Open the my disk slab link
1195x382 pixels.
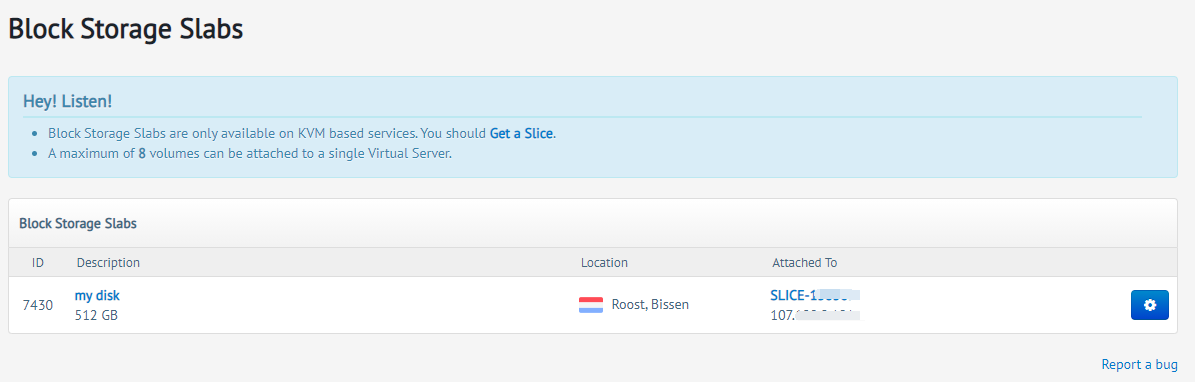[97, 295]
